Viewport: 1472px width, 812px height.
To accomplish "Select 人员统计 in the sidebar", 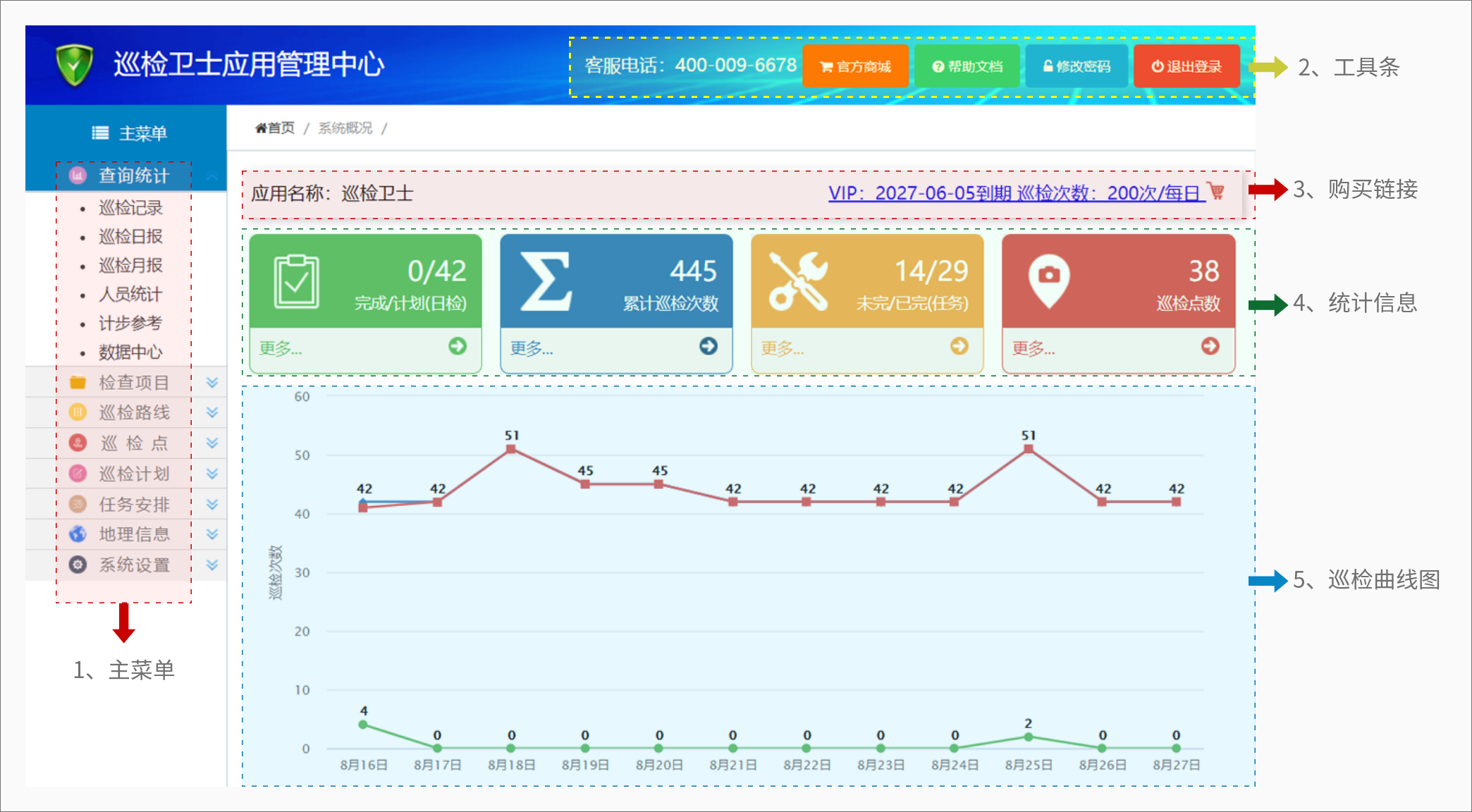I will [130, 294].
